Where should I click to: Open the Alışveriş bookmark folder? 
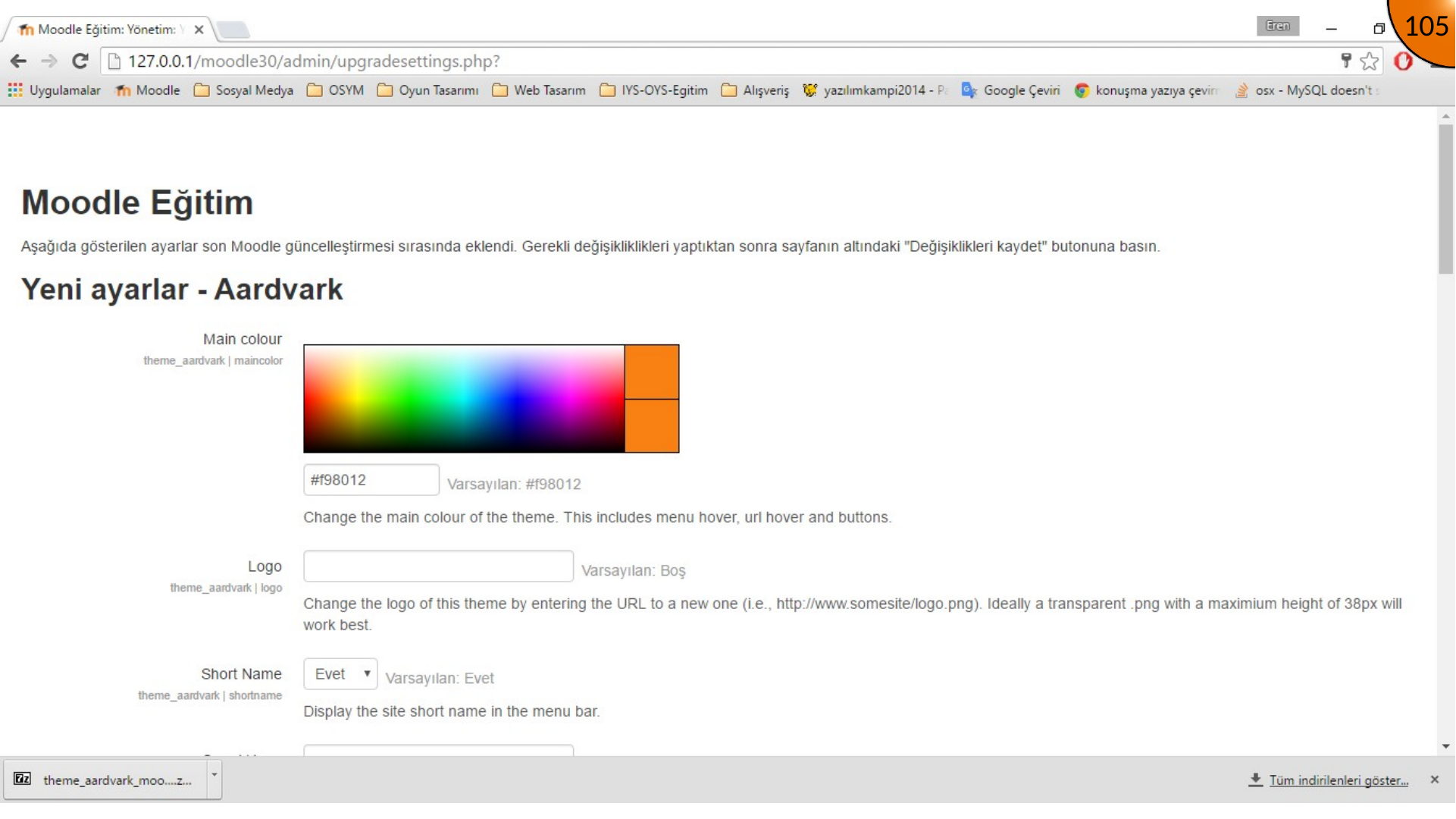[755, 90]
